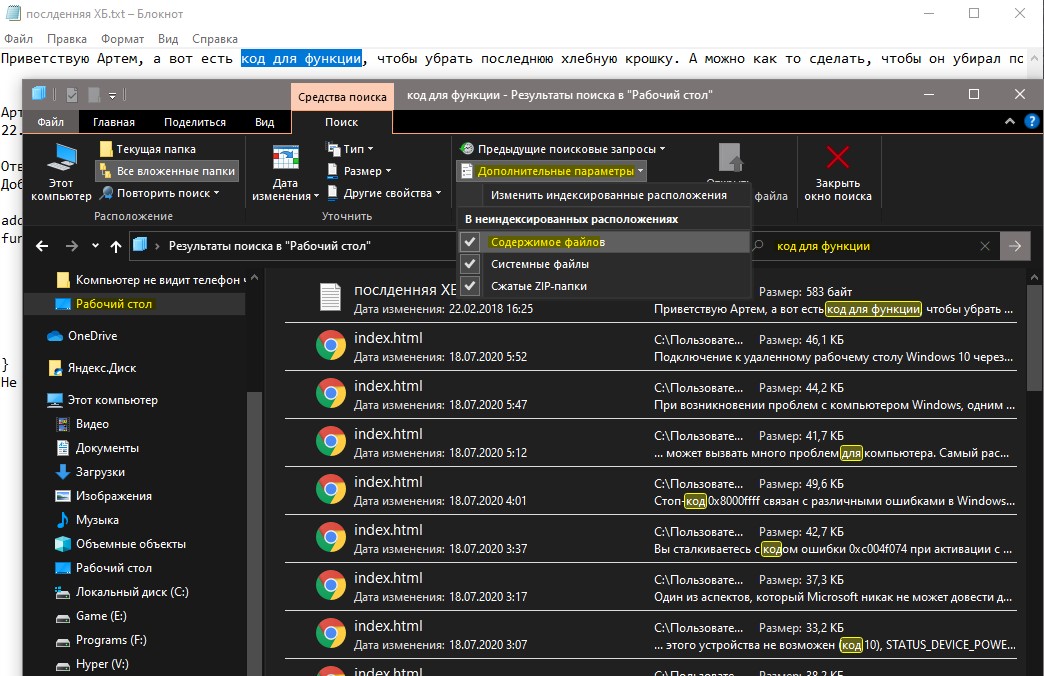Select Chrome icon of index.html dated 5:52
This screenshot has width=1044, height=676.
point(331,345)
